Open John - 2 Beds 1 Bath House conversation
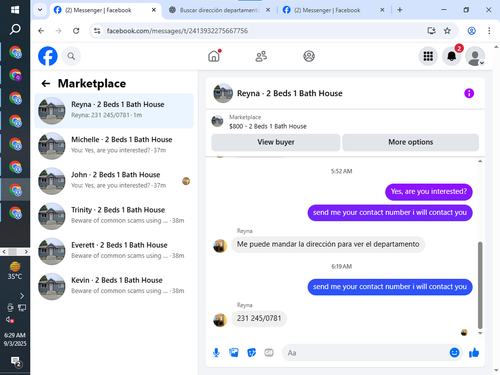Screen dimensions: 500x375 114,181
